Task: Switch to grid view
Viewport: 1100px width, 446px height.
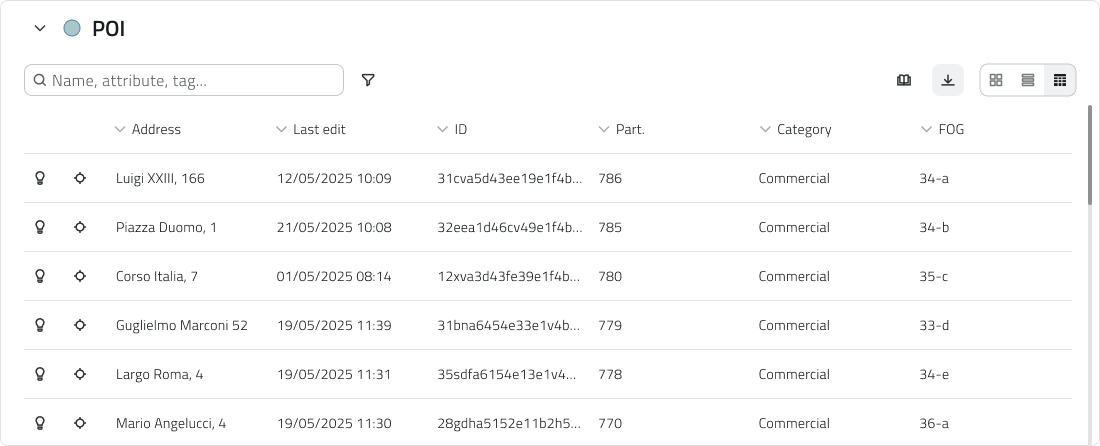Action: (x=996, y=80)
